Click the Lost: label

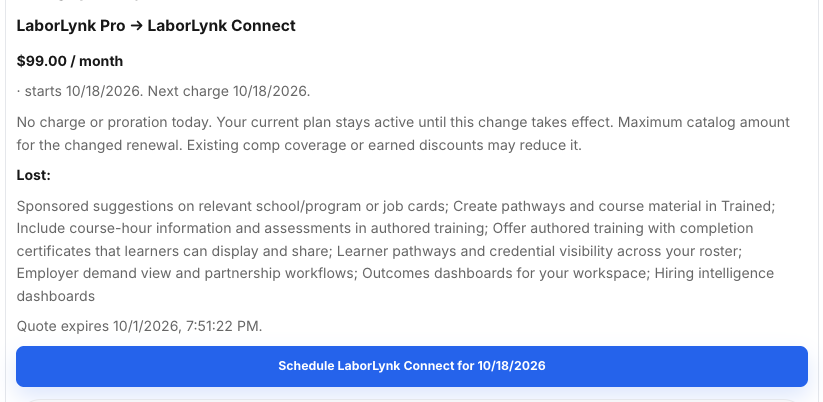(x=34, y=175)
